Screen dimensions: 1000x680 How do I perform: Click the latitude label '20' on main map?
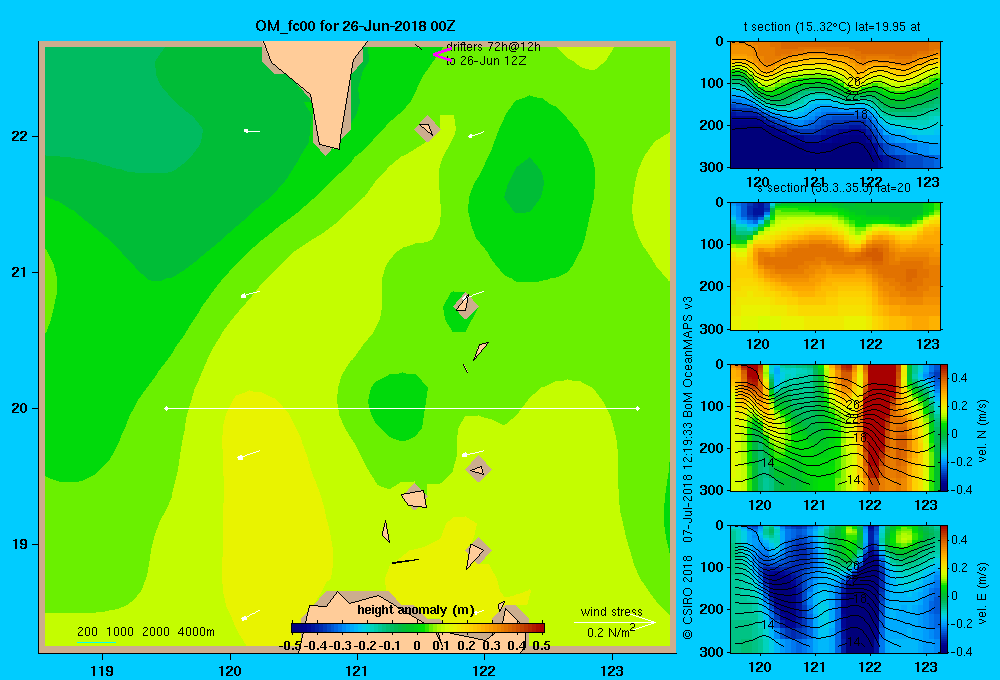point(20,408)
